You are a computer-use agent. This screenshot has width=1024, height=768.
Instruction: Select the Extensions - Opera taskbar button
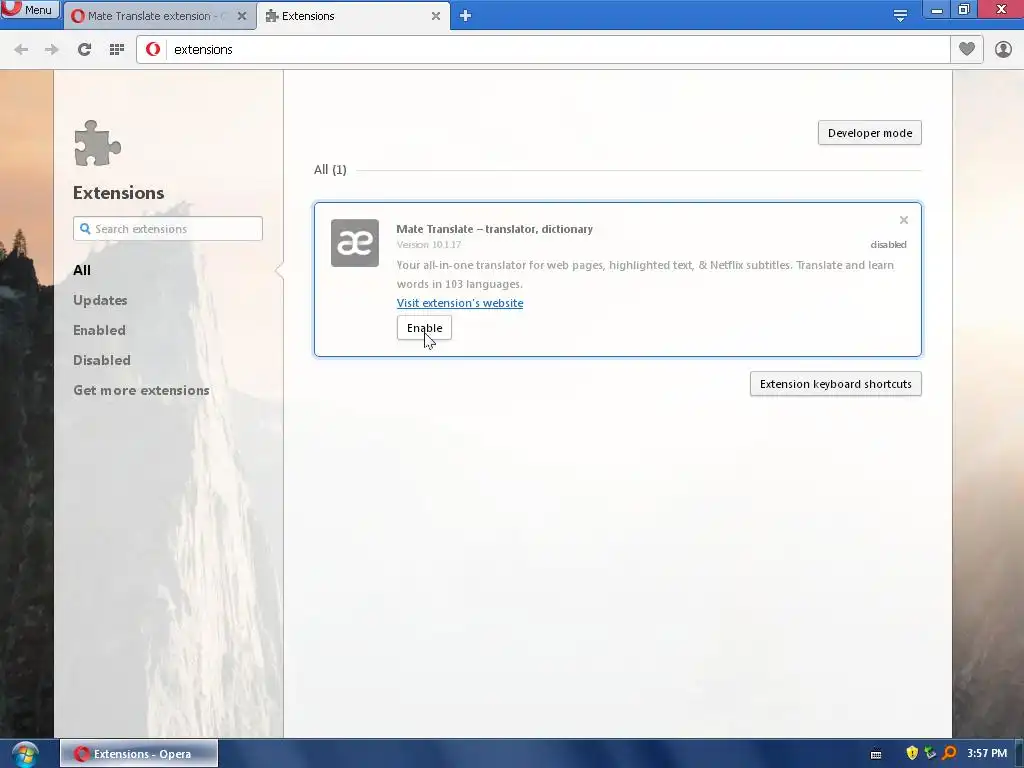point(139,754)
